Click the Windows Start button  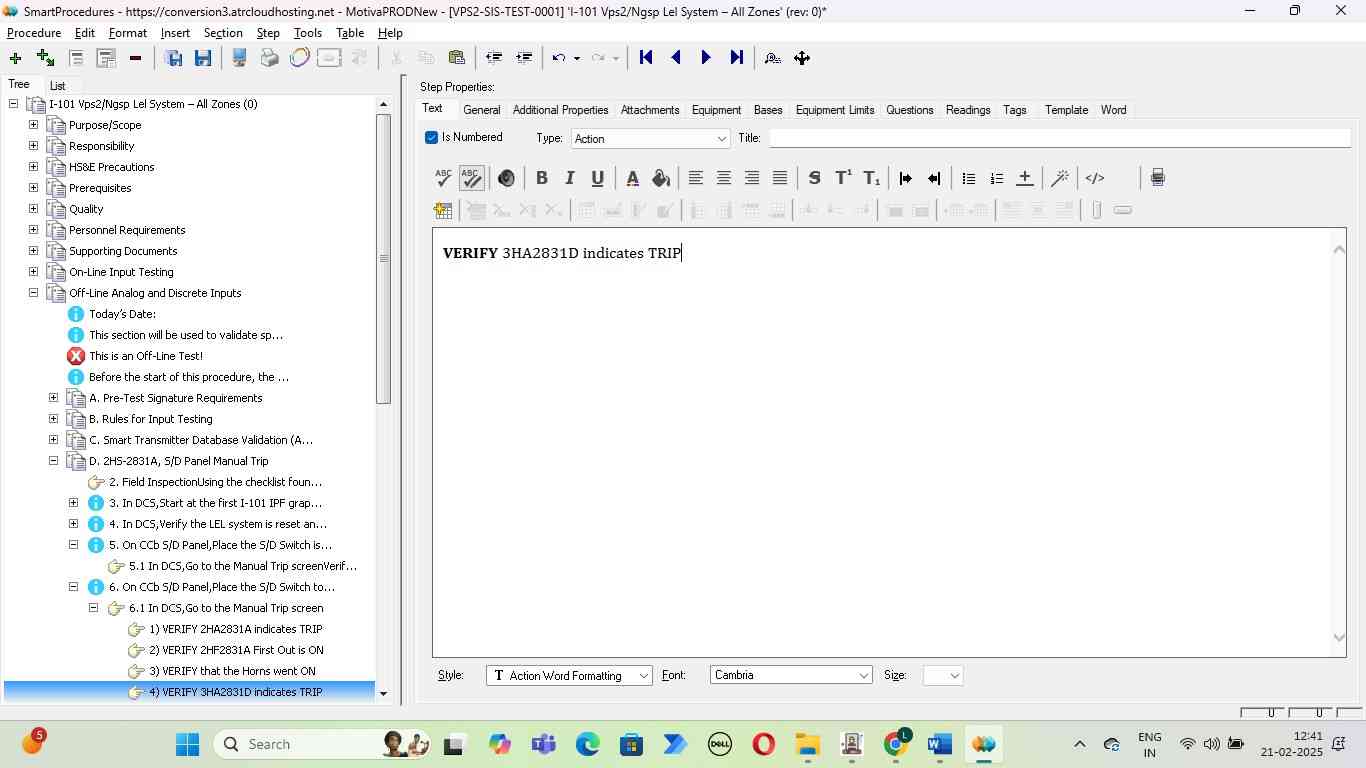point(187,744)
